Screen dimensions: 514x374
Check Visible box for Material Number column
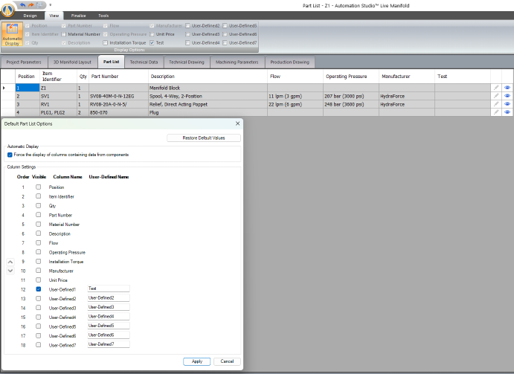[38, 224]
